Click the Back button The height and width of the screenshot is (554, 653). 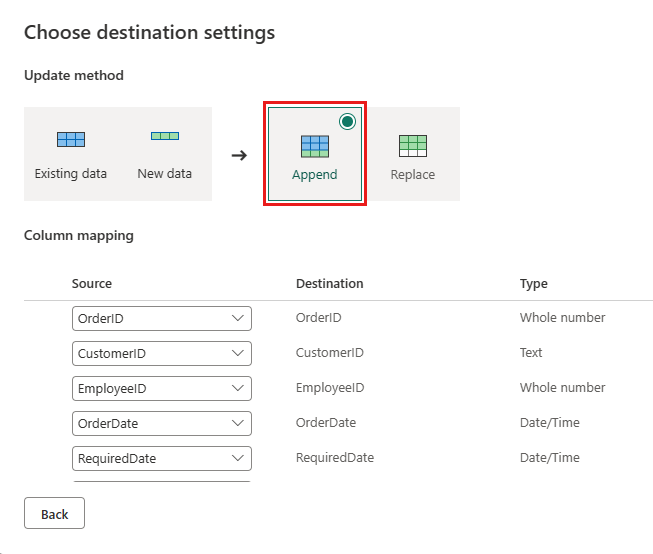tap(54, 514)
